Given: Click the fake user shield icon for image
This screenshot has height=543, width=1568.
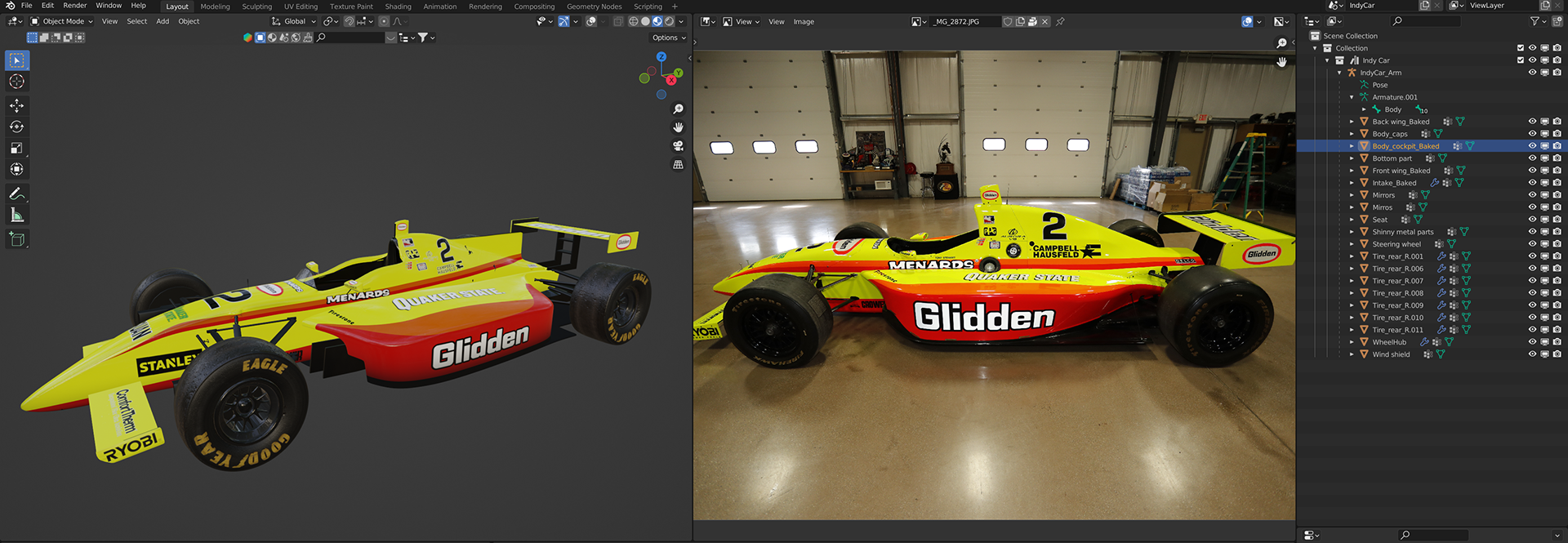Looking at the screenshot, I should click(x=1008, y=22).
